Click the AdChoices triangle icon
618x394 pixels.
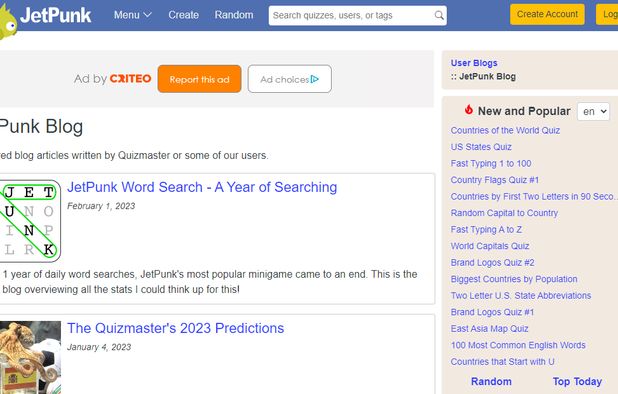(315, 79)
